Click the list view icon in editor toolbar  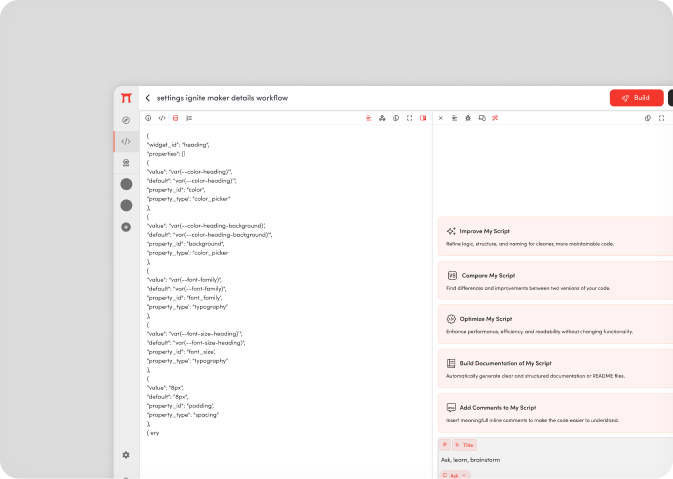[189, 118]
